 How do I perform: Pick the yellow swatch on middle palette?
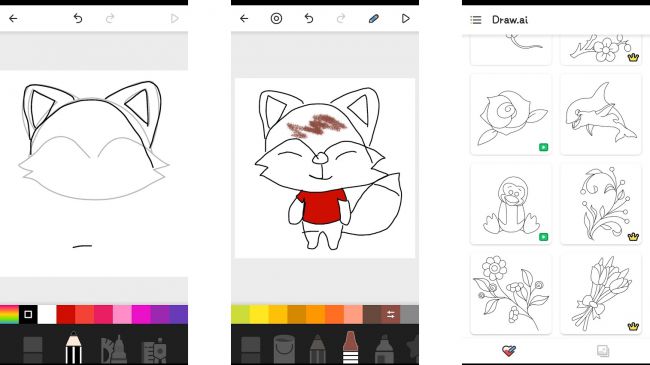click(259, 314)
